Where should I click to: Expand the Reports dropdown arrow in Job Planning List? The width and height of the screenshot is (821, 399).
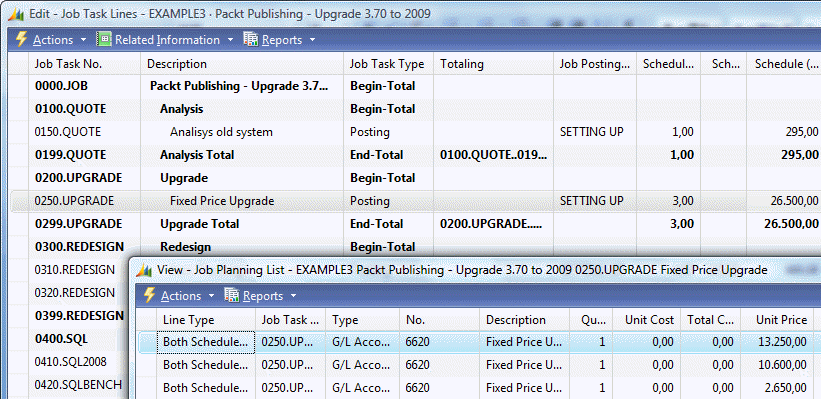[x=293, y=296]
